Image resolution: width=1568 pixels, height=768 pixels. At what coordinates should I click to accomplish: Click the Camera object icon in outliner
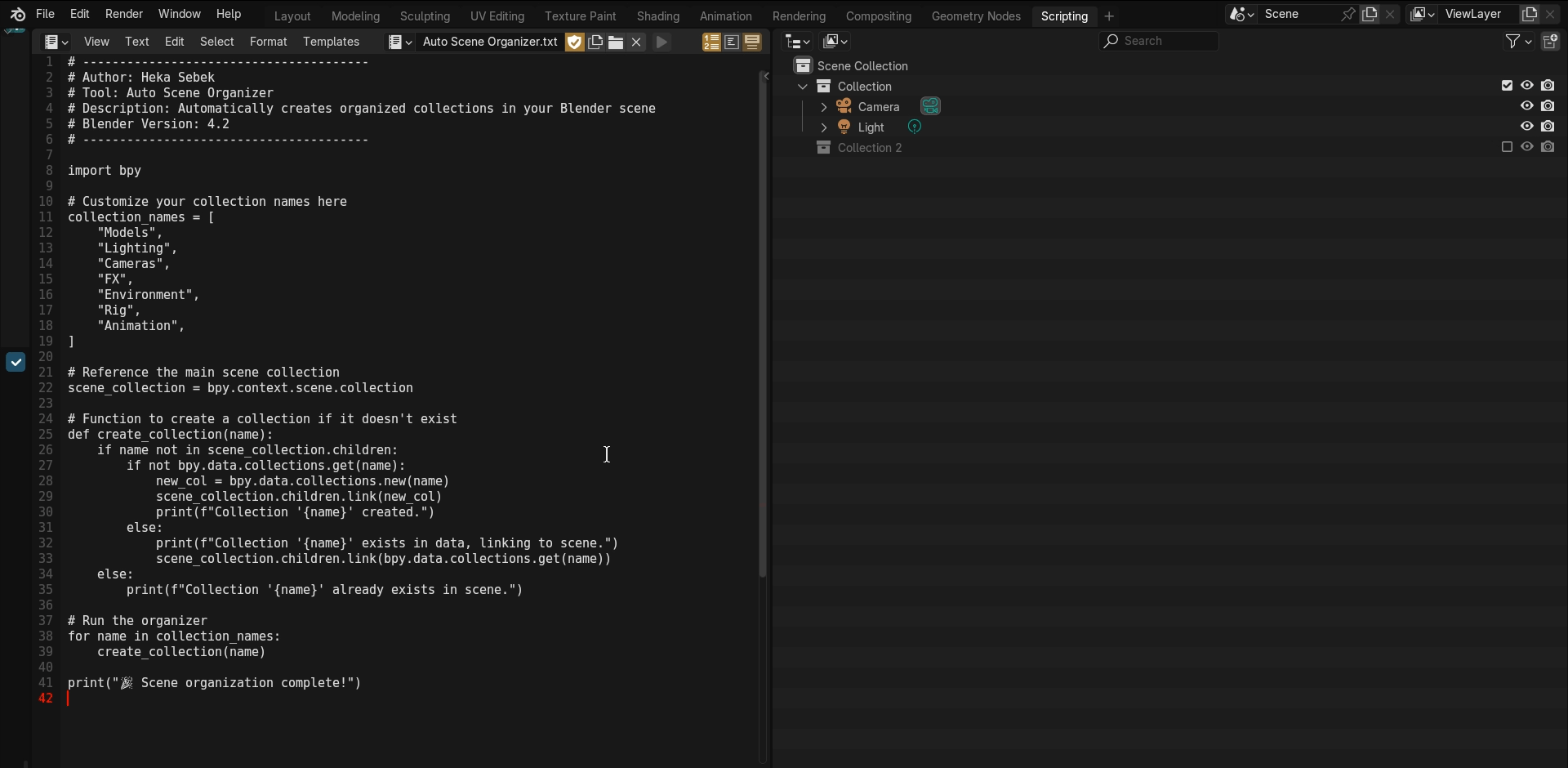point(844,106)
